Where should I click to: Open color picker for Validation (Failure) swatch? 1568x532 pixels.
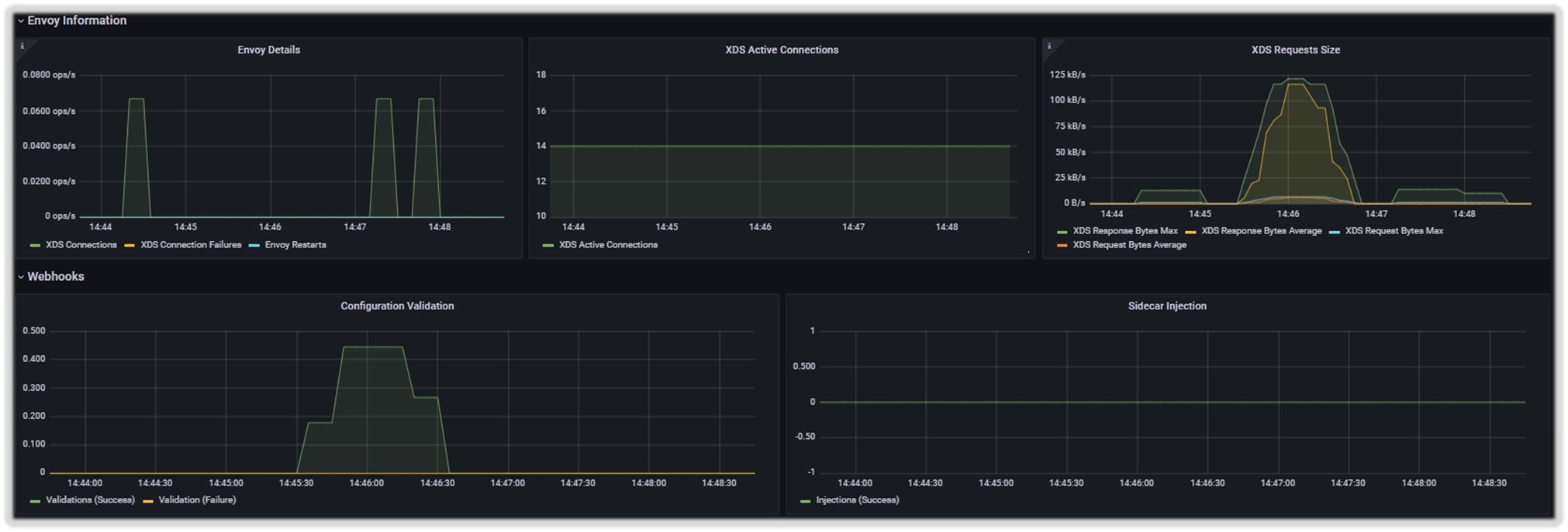[147, 501]
